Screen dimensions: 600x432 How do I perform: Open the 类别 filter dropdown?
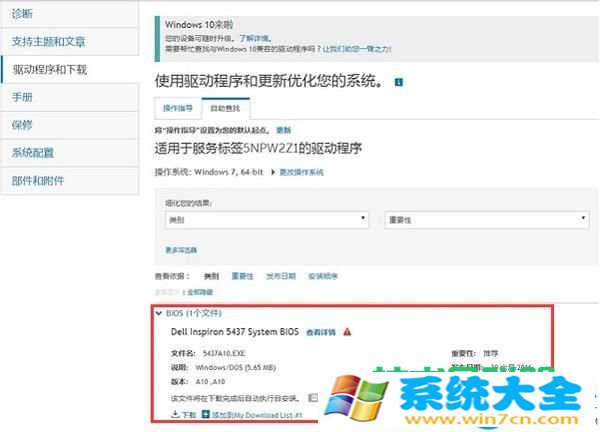pyautogui.click(x=267, y=220)
